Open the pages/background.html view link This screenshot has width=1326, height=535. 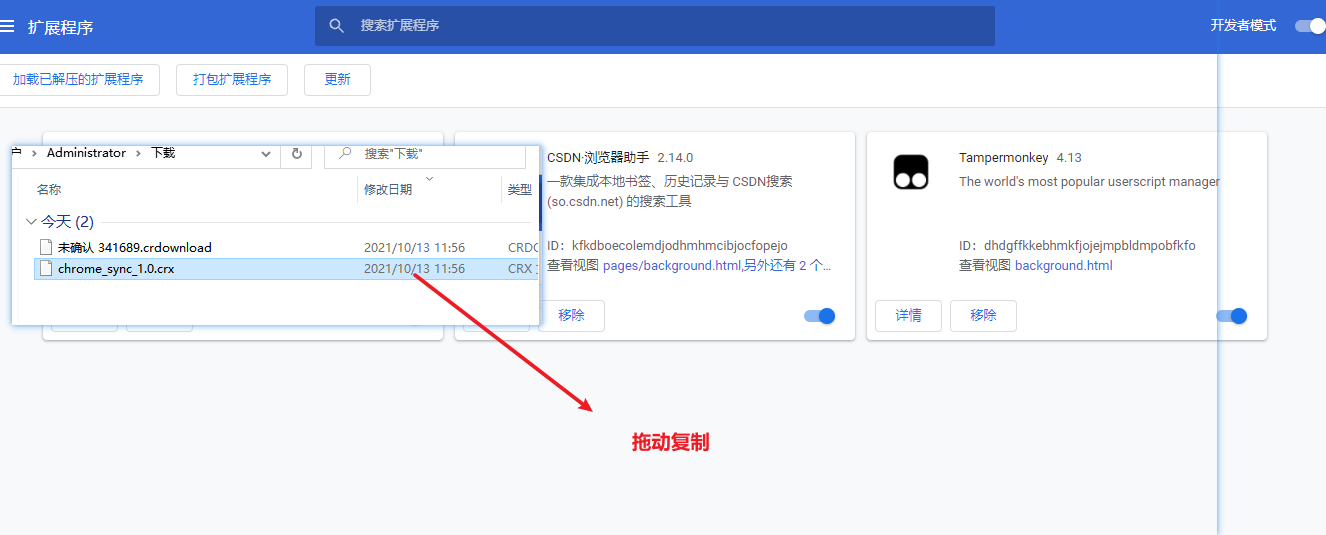[672, 266]
